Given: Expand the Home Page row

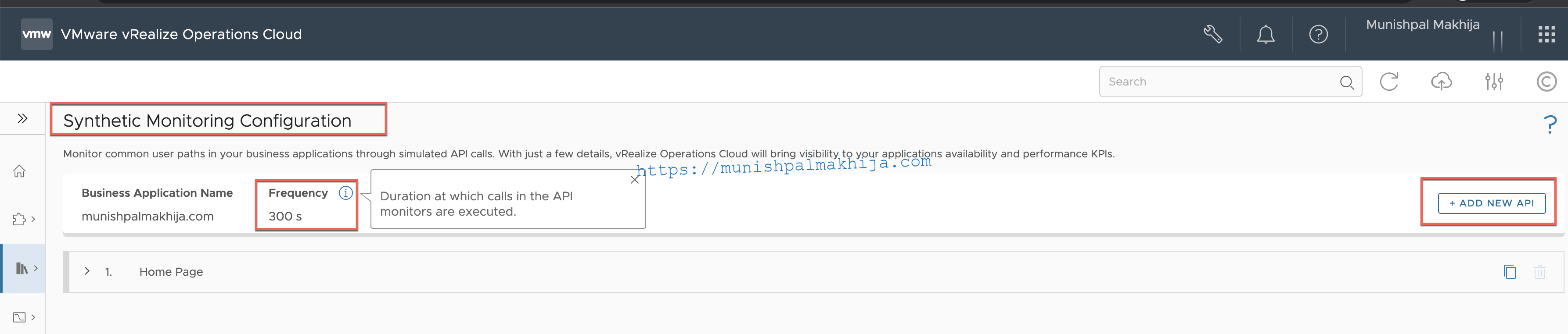Looking at the screenshot, I should point(87,271).
